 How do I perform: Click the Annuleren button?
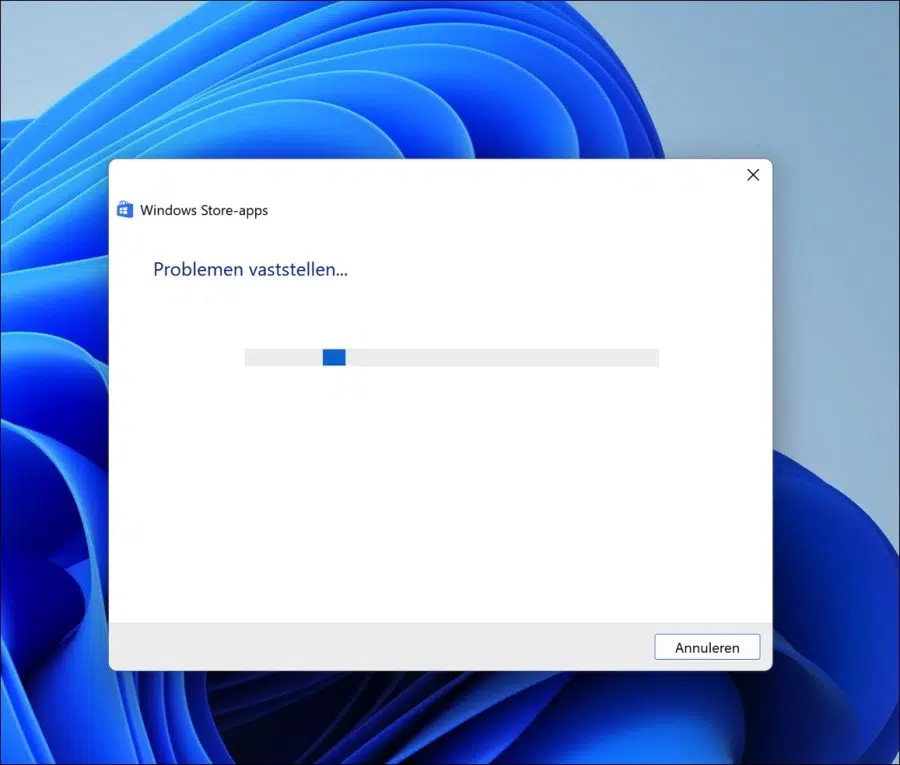[707, 647]
